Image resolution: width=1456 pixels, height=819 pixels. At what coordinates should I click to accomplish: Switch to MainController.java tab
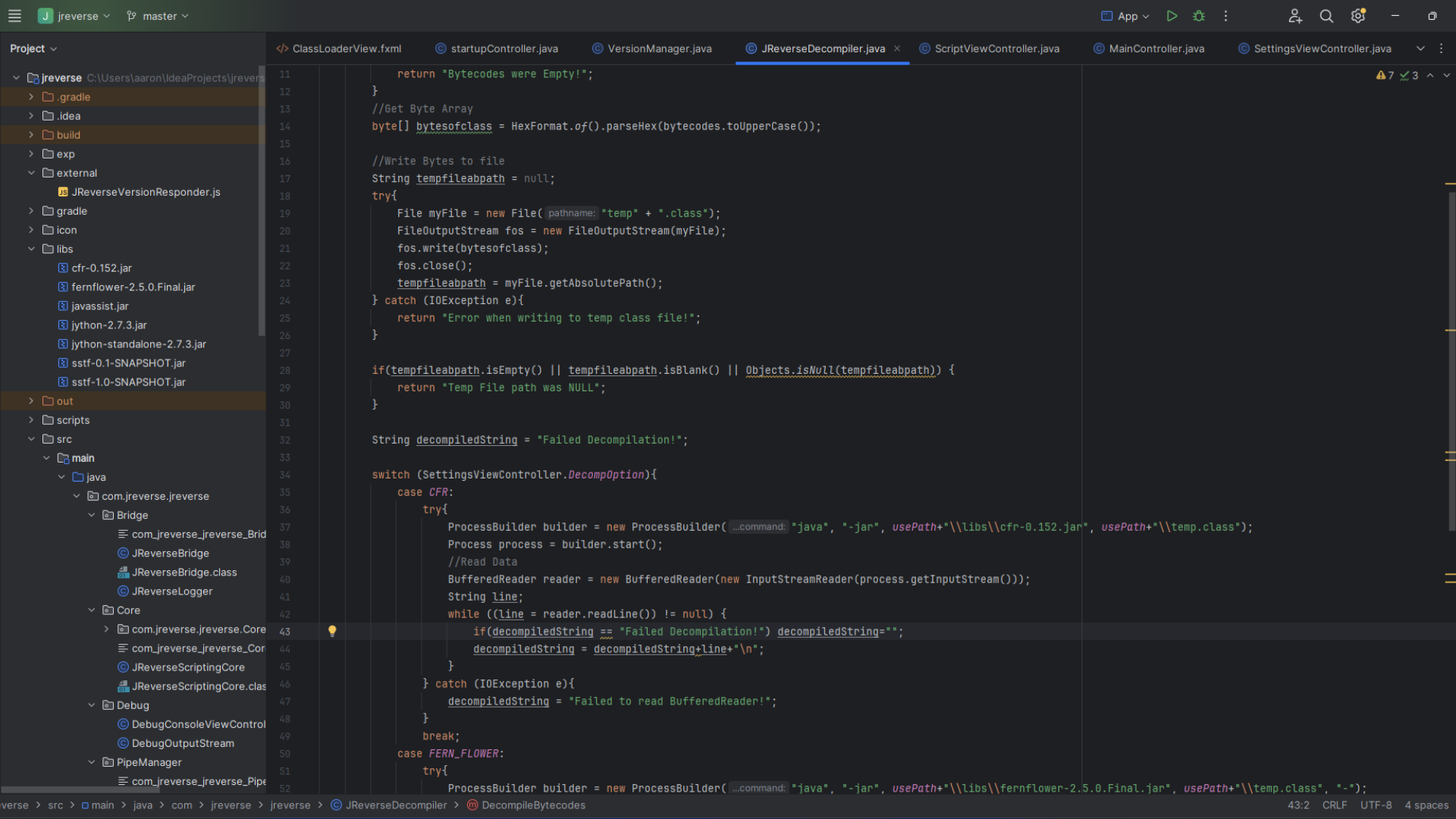click(x=1156, y=49)
